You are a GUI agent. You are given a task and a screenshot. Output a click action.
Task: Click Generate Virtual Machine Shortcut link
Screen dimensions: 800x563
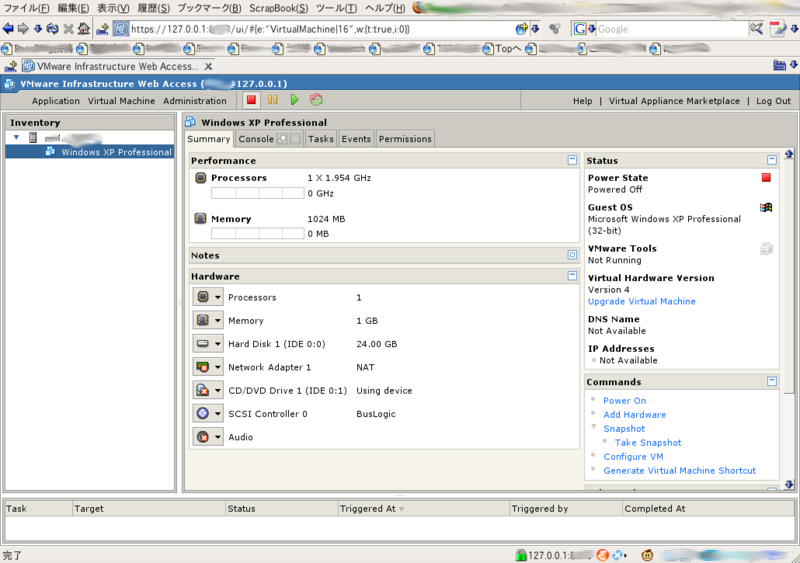[680, 471]
